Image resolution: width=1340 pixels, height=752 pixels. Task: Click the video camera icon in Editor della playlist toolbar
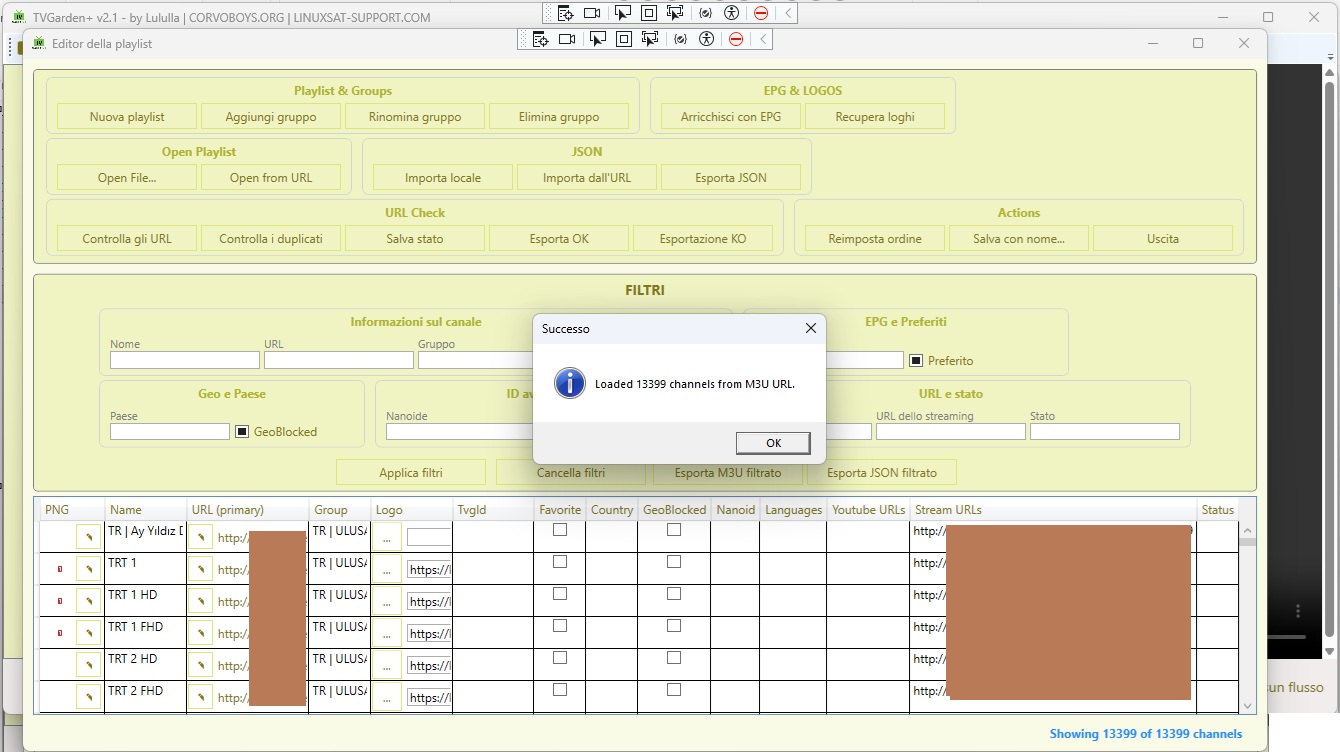click(568, 39)
